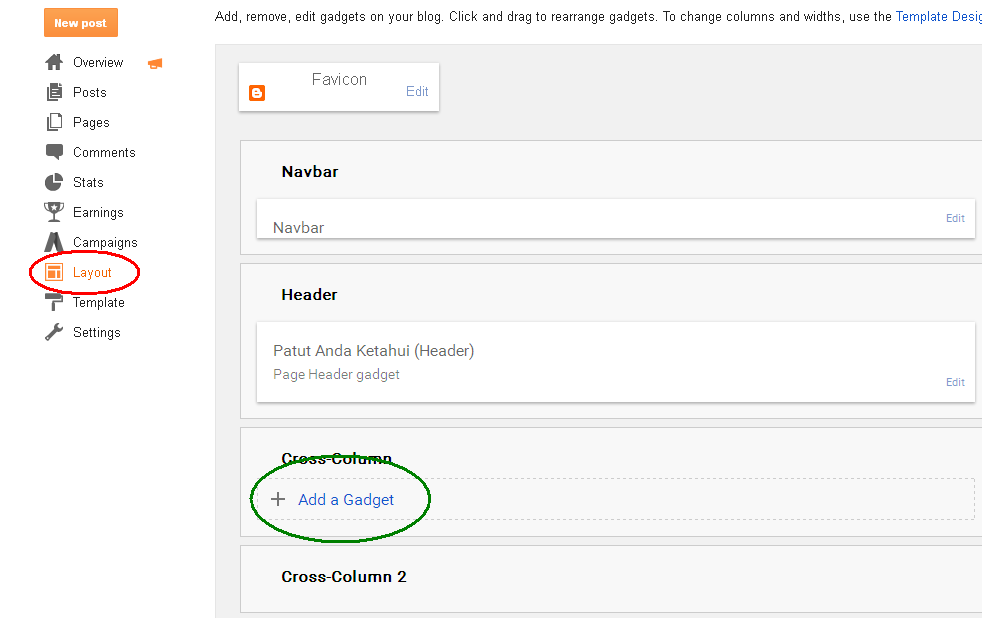The height and width of the screenshot is (618, 982).
Task: Click Edit on the Favicon gadget
Action: click(x=417, y=91)
